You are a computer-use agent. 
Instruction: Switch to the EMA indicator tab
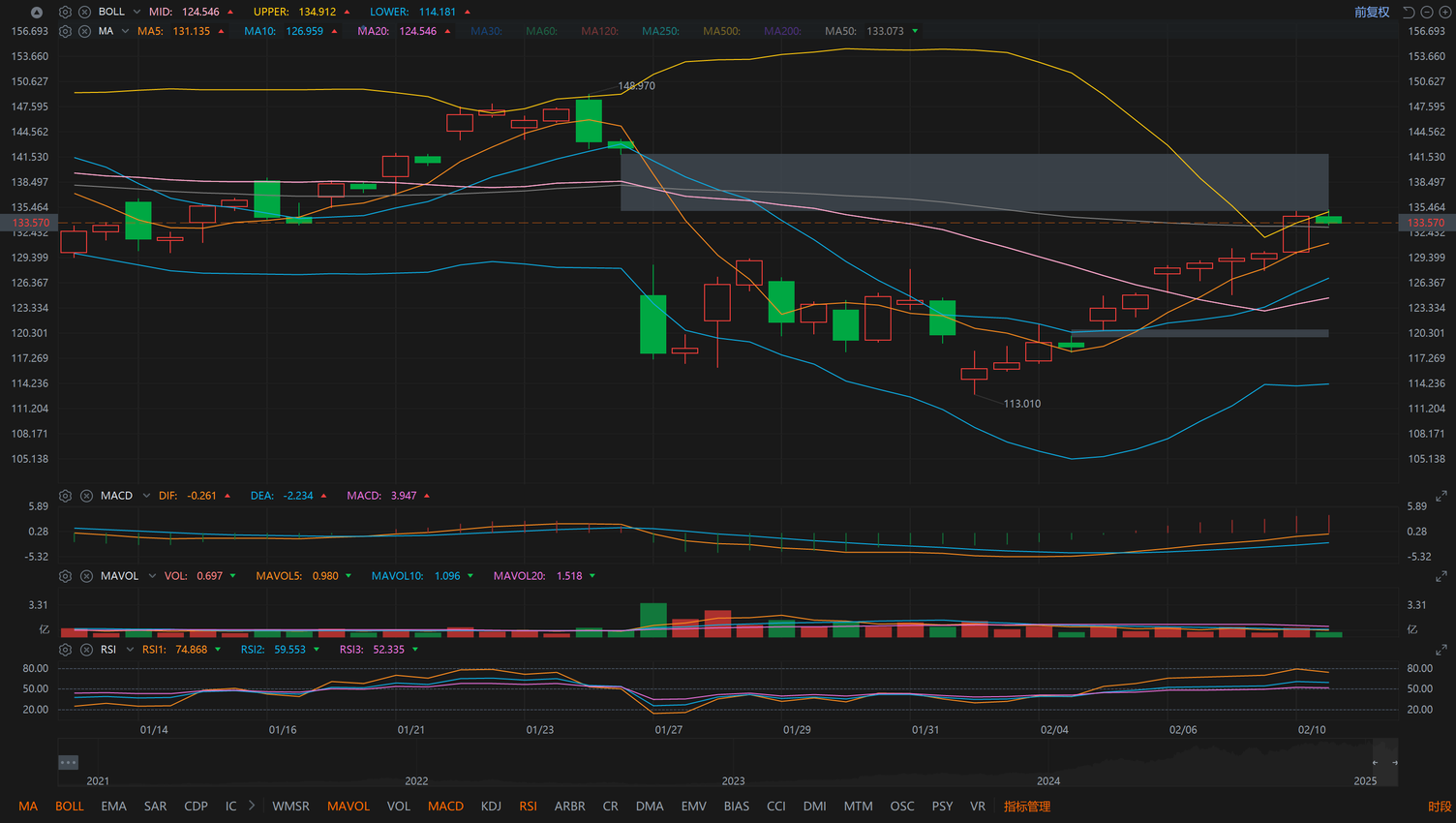pyautogui.click(x=113, y=806)
